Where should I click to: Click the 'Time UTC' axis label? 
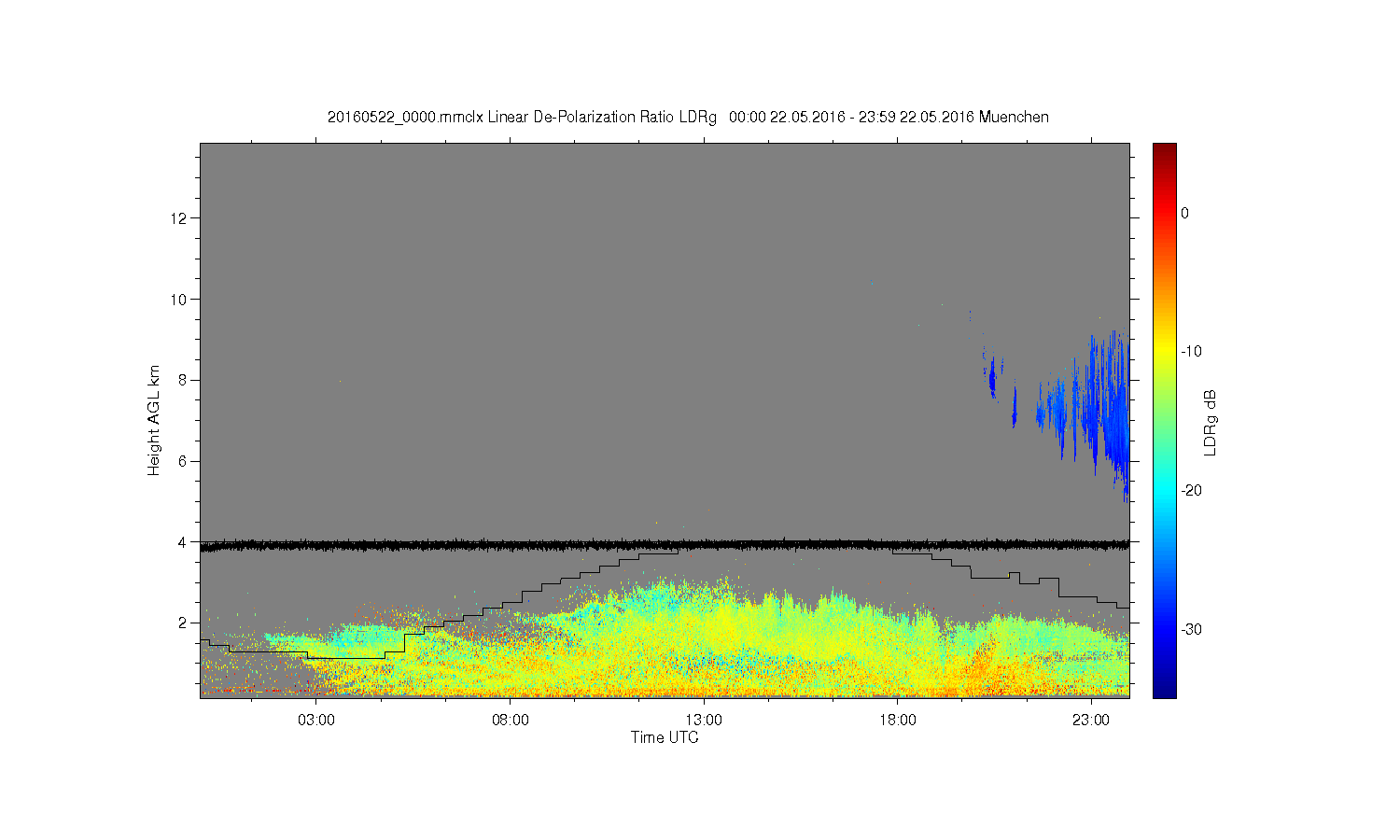click(x=665, y=737)
